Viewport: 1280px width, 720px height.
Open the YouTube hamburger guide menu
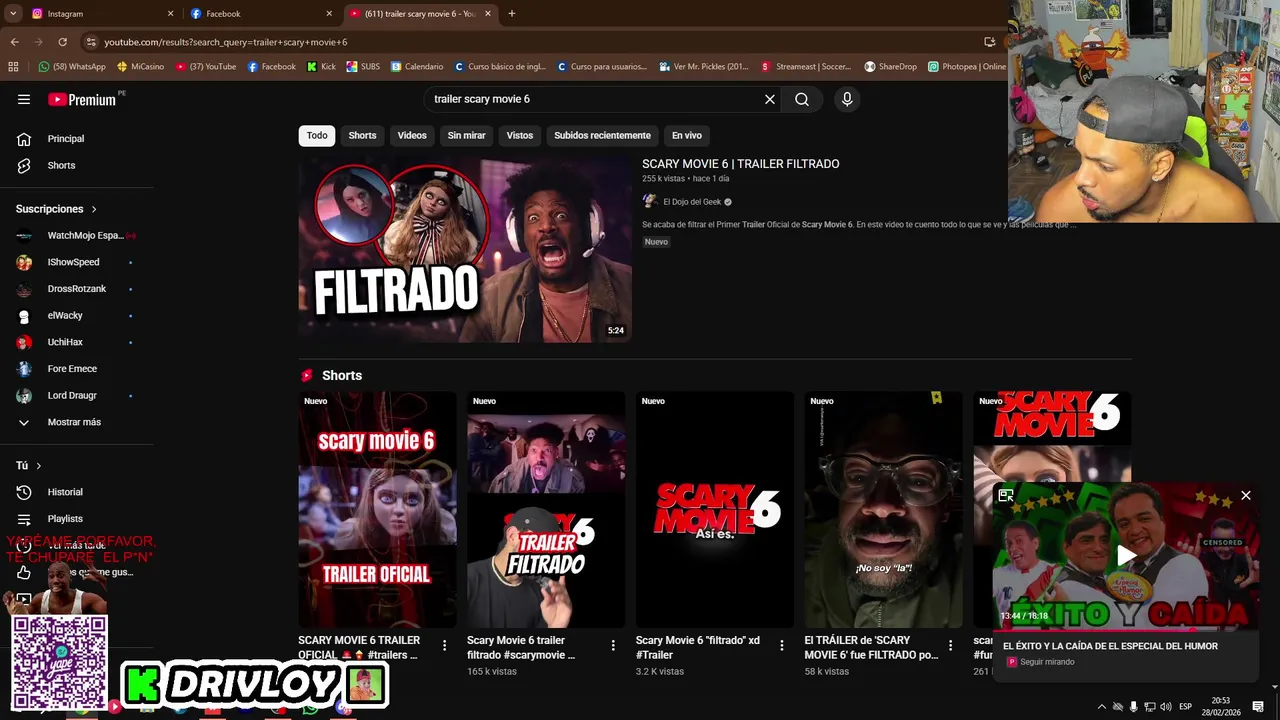point(24,99)
